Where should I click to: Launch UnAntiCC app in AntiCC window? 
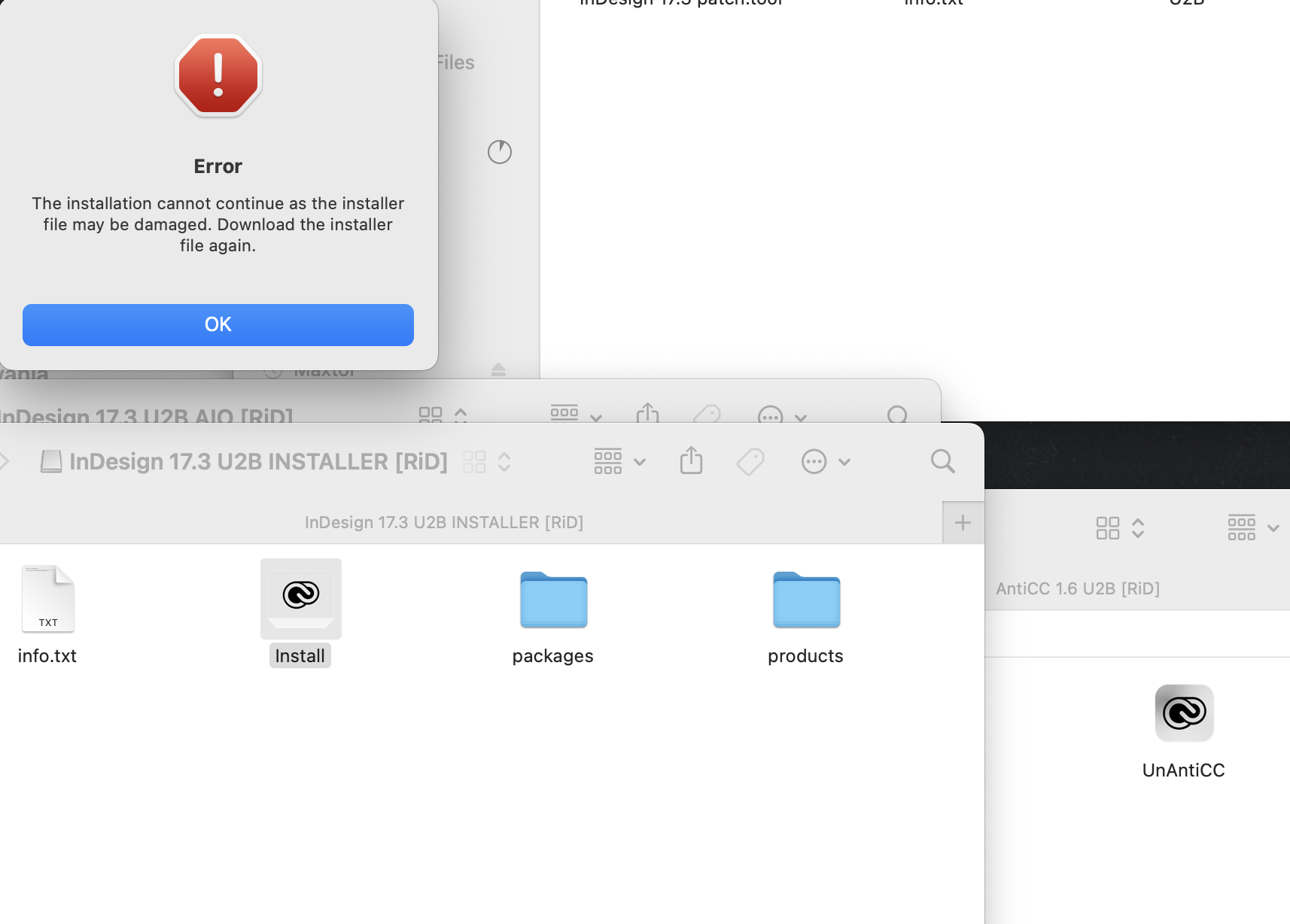(1185, 713)
